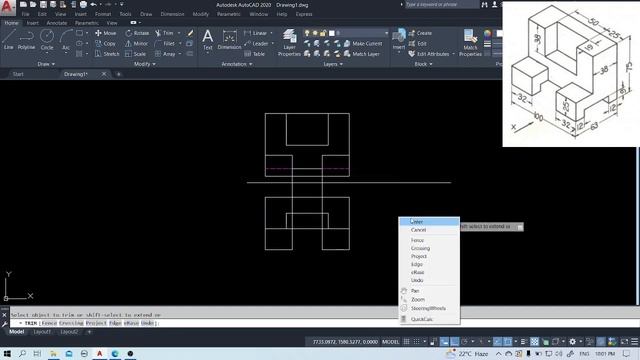
Task: Switch to the Layout1 tab
Action: [42, 332]
